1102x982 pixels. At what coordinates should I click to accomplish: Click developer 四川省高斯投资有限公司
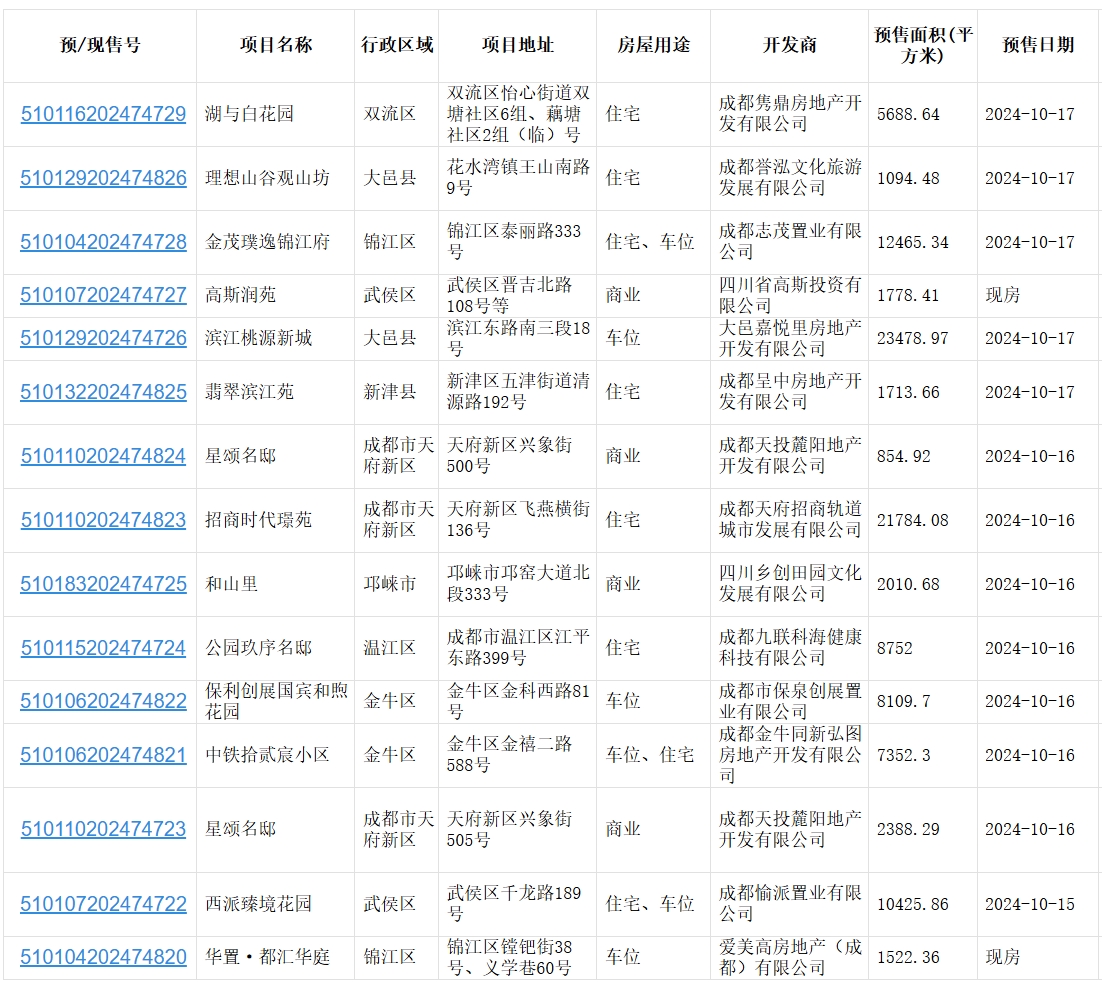(x=790, y=295)
